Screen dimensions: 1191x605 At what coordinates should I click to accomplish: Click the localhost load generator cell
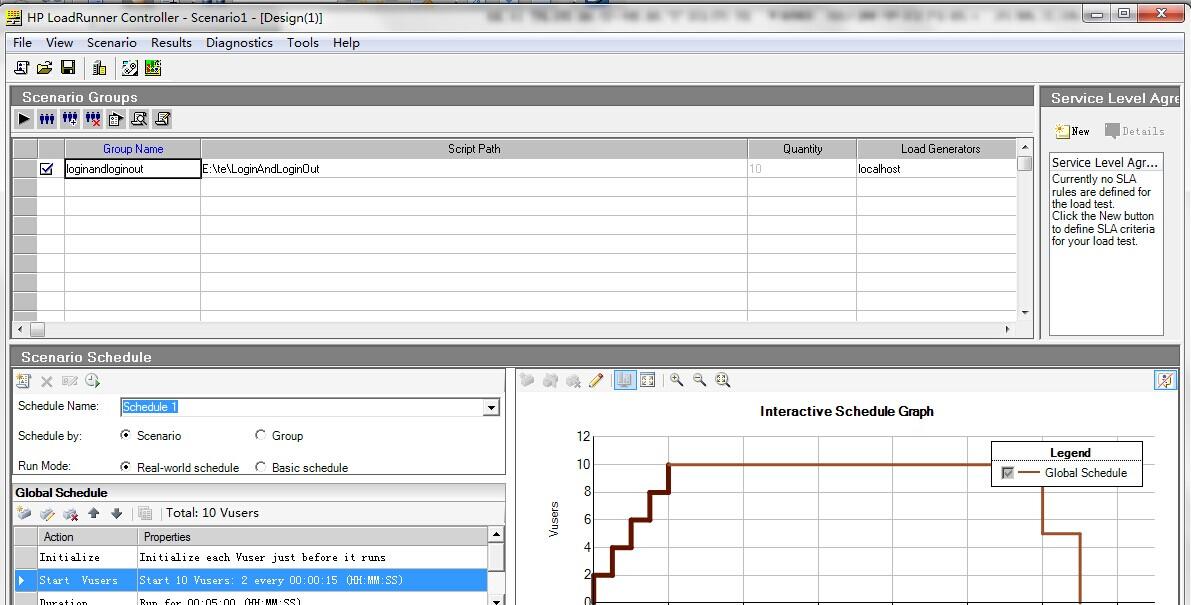pyautogui.click(x=937, y=169)
